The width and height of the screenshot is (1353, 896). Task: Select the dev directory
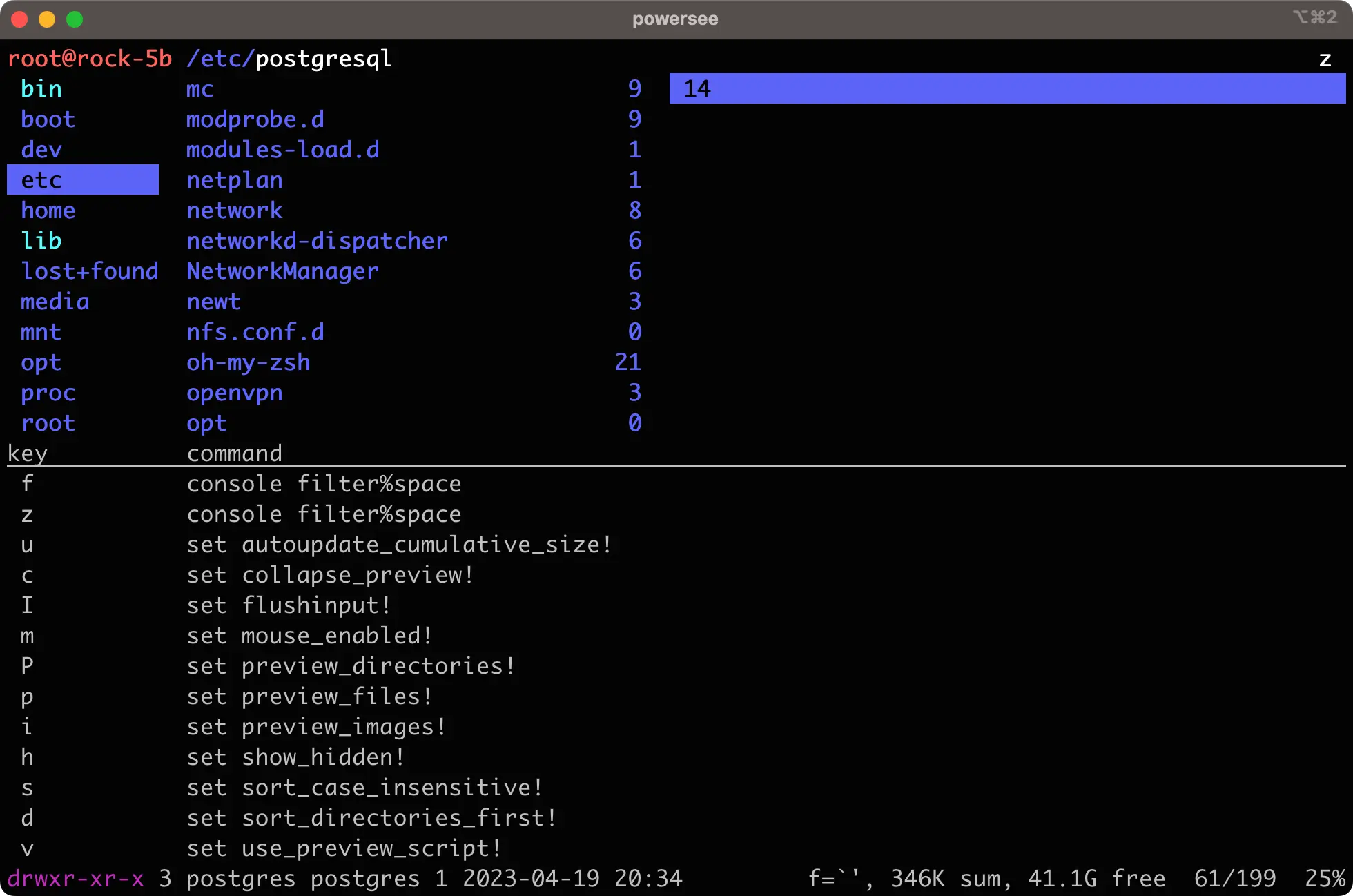click(41, 150)
